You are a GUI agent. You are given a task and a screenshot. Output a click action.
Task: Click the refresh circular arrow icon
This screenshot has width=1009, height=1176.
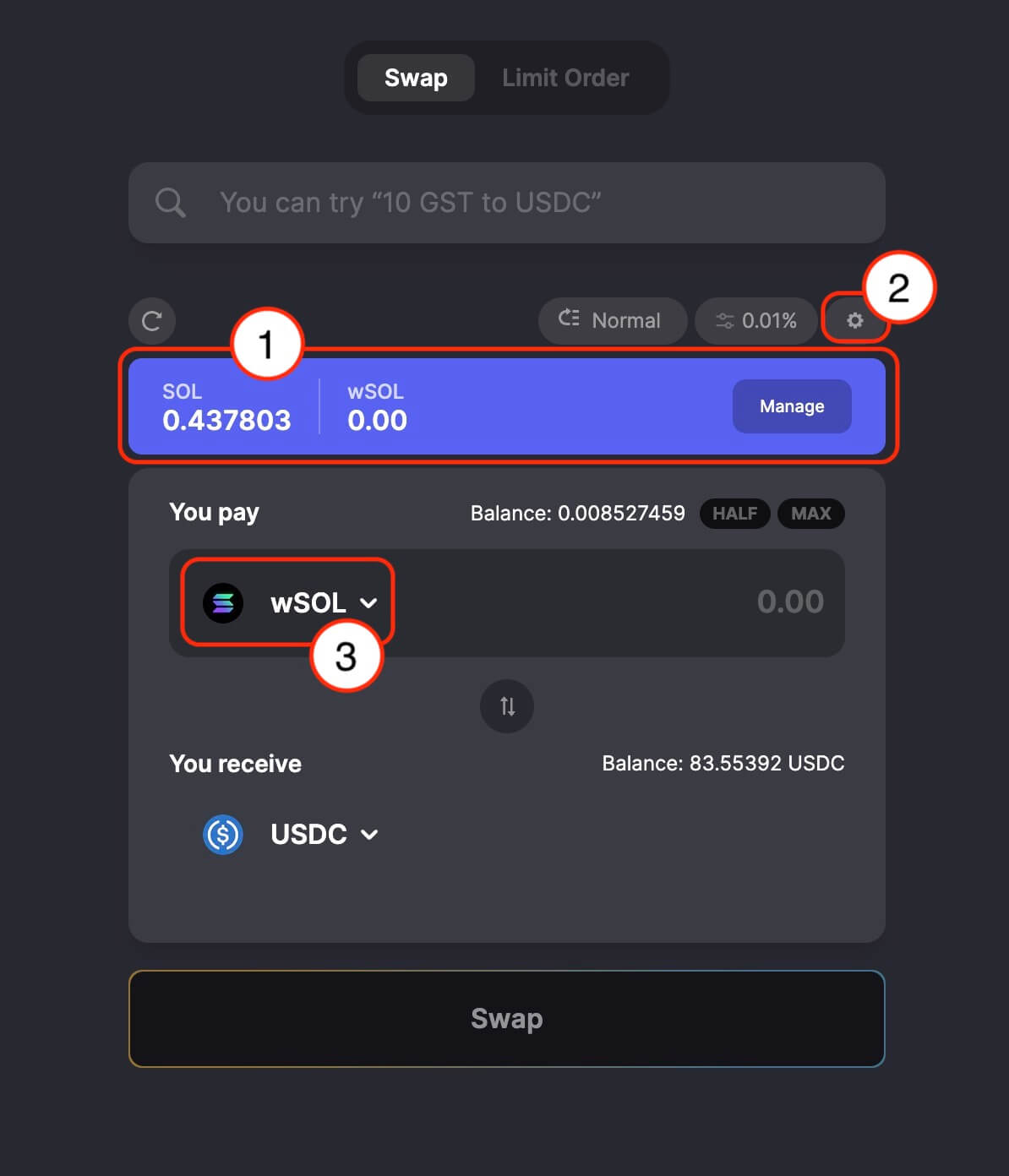(152, 321)
